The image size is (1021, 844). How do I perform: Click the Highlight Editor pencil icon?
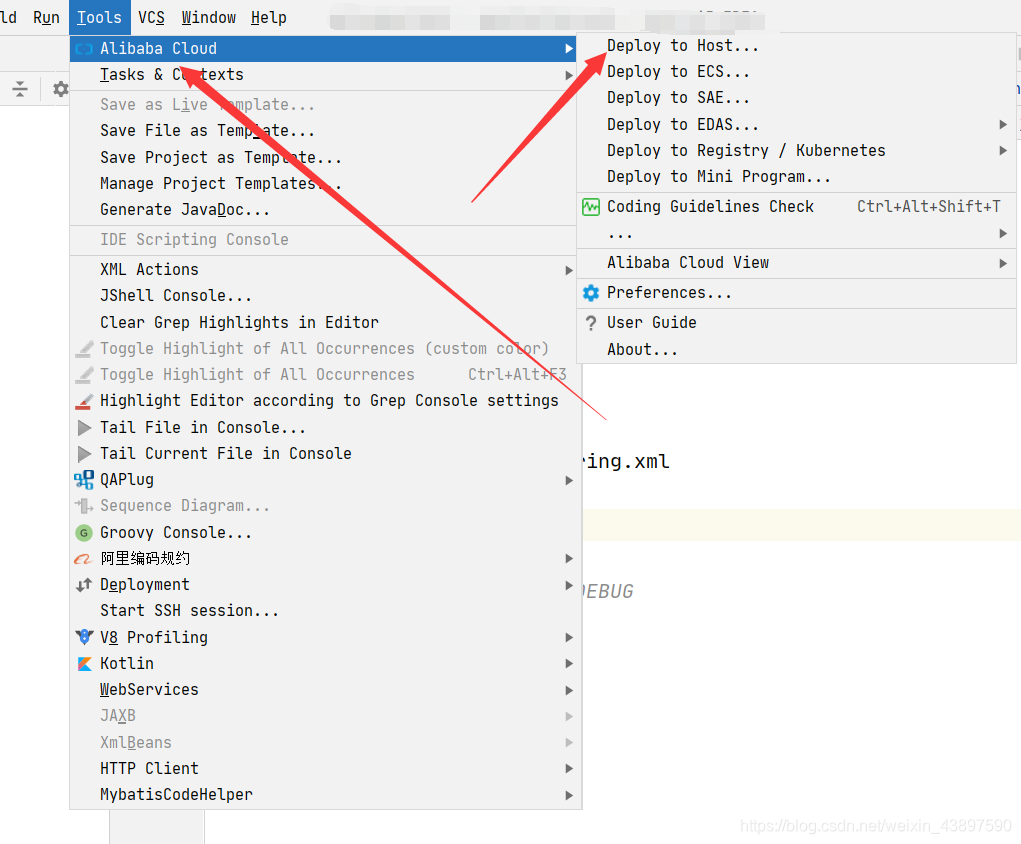click(84, 401)
